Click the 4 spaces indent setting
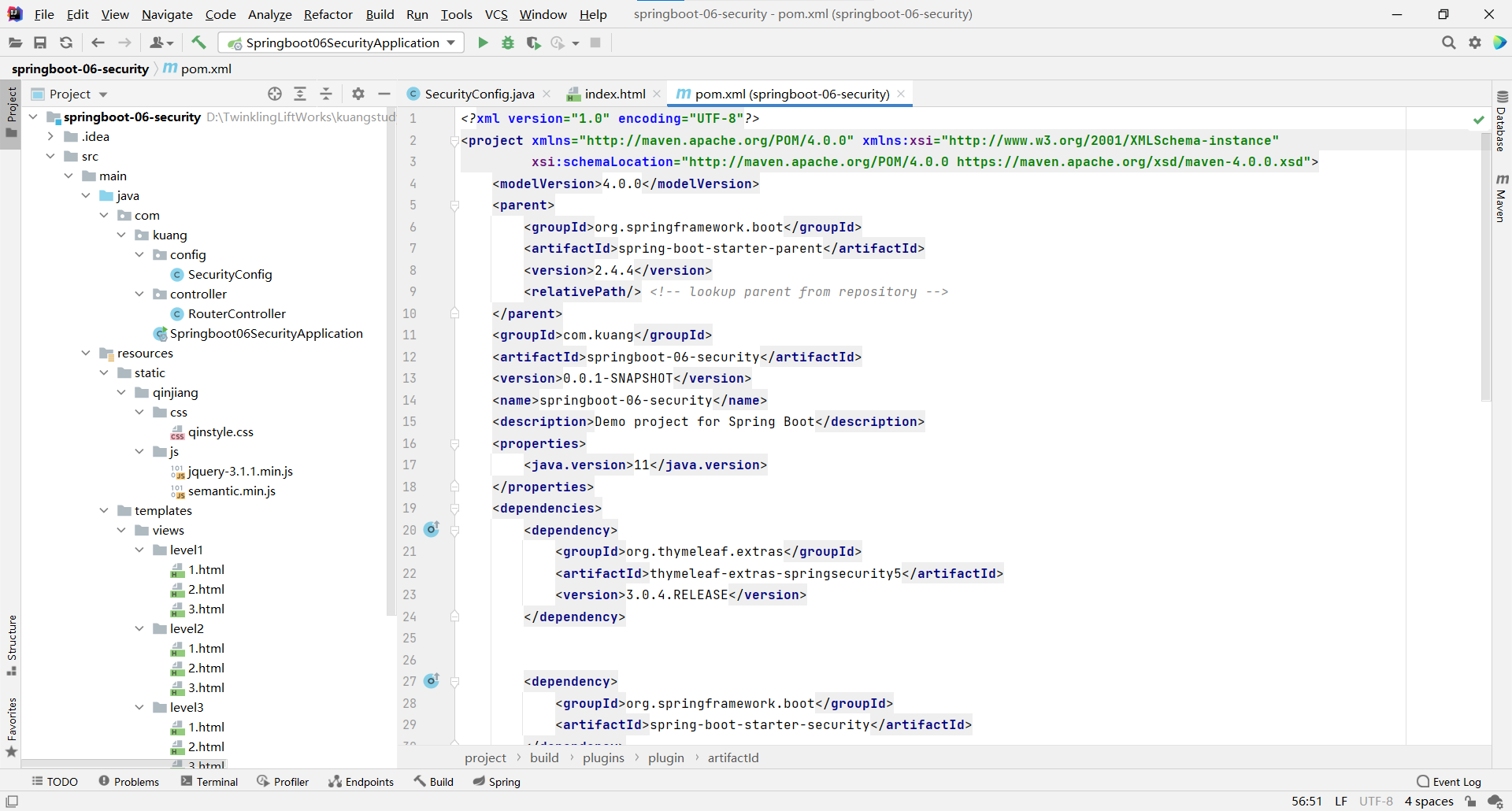The width and height of the screenshot is (1512, 811). coord(1429,802)
